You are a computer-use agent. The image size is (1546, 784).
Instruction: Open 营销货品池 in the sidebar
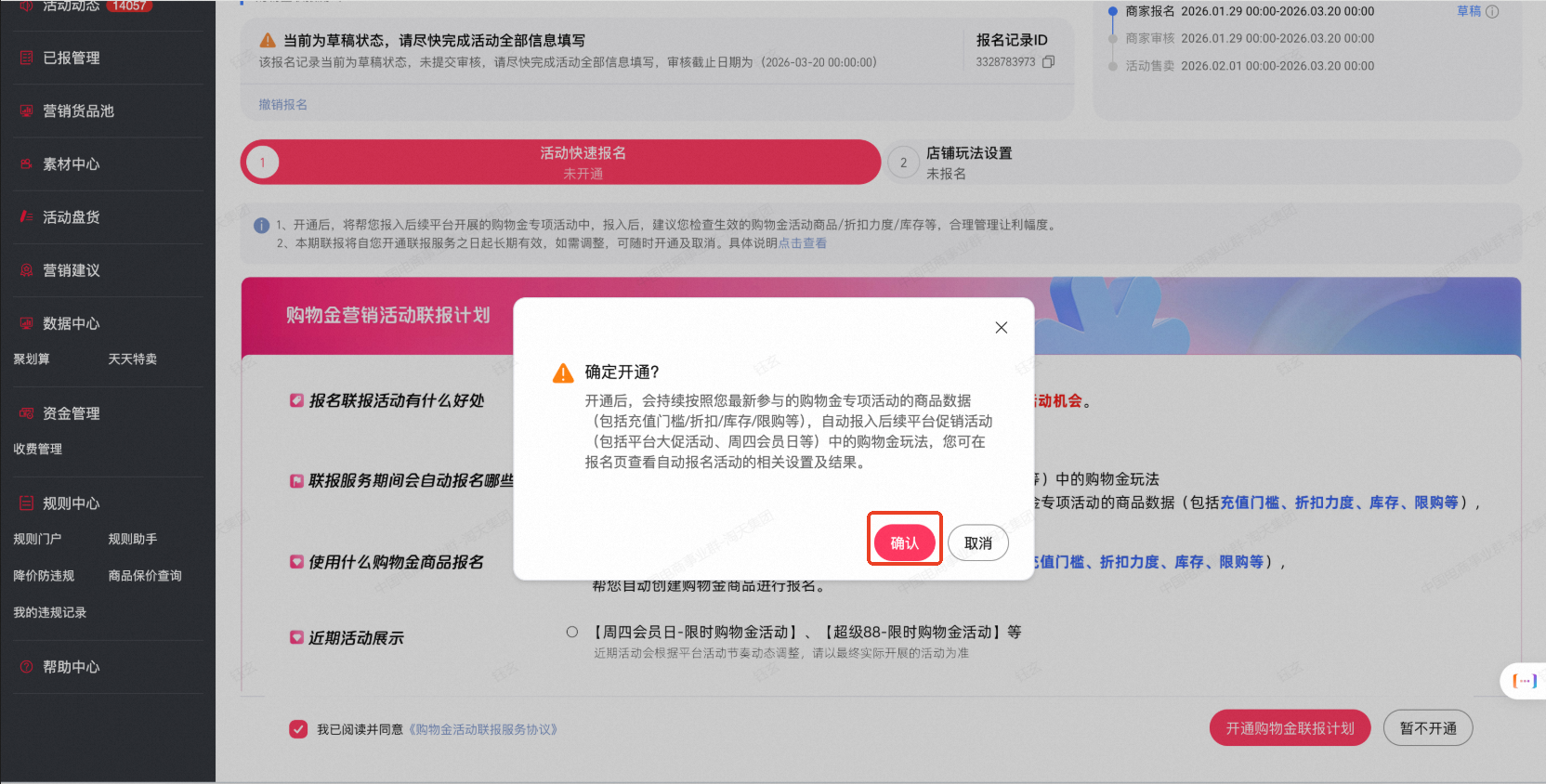click(x=78, y=111)
